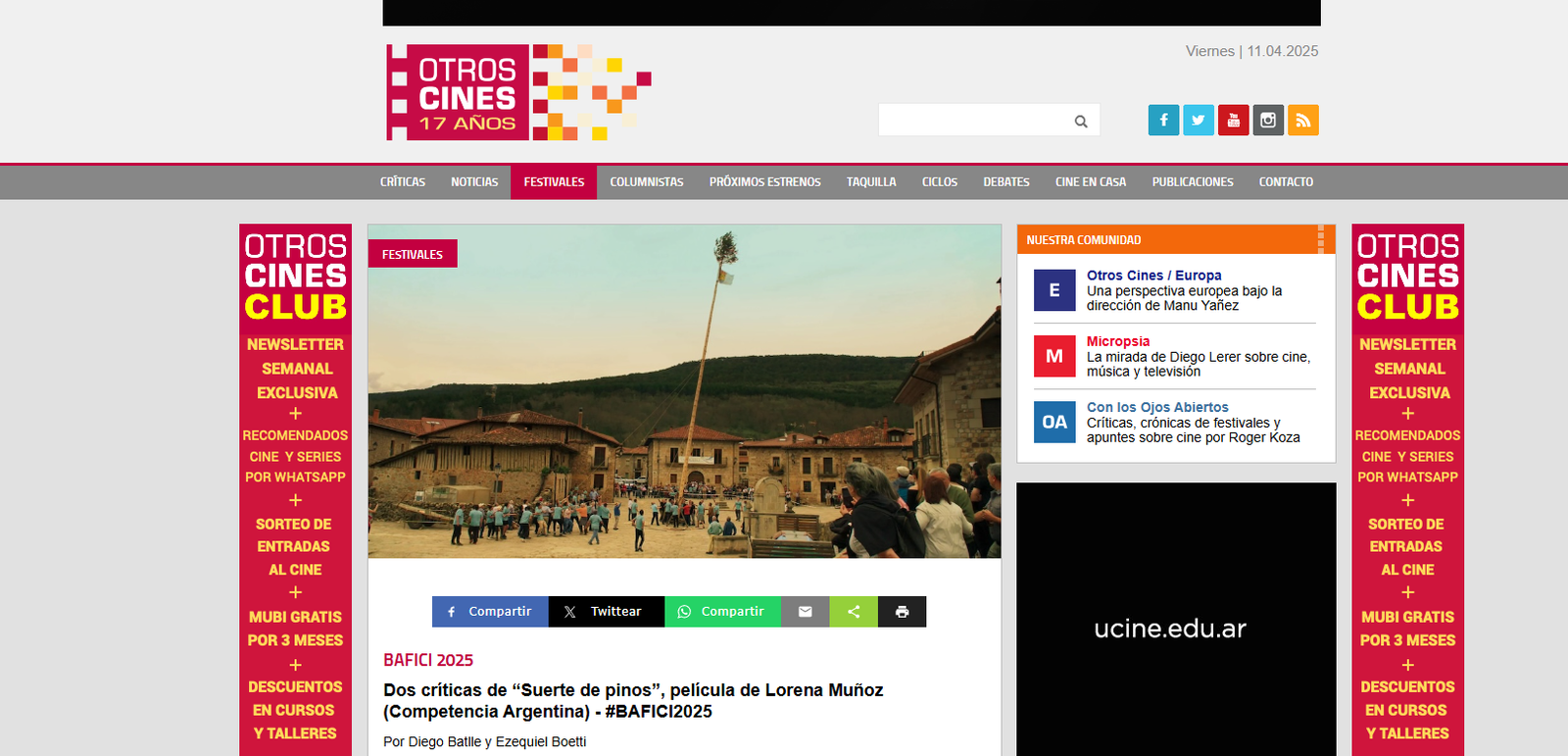The width and height of the screenshot is (1568, 756).
Task: Open the green more-sharing options icon
Action: click(854, 612)
